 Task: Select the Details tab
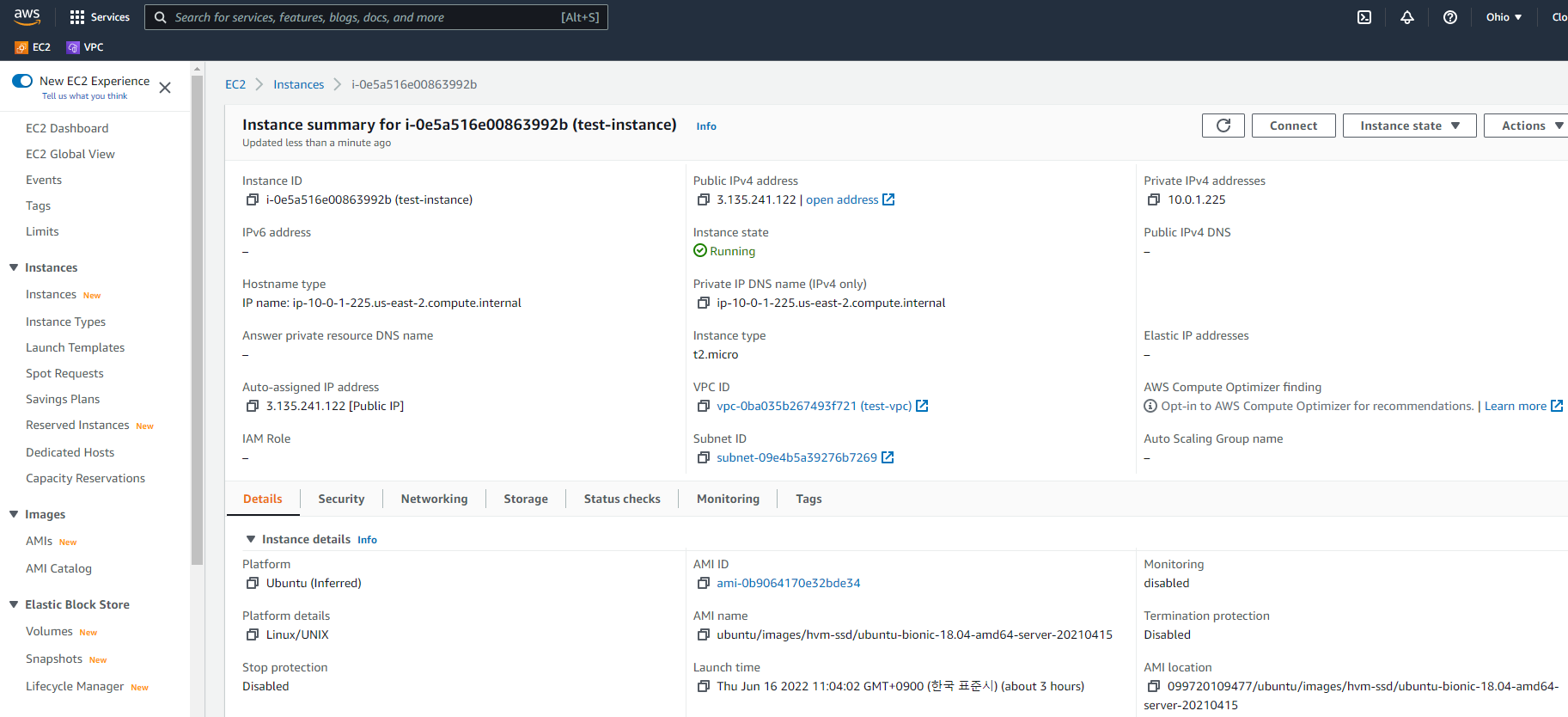pyautogui.click(x=263, y=499)
